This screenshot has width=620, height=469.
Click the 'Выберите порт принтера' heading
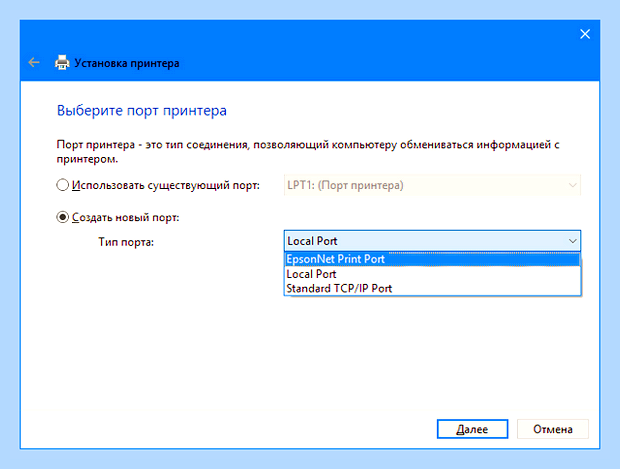pyautogui.click(x=142, y=110)
